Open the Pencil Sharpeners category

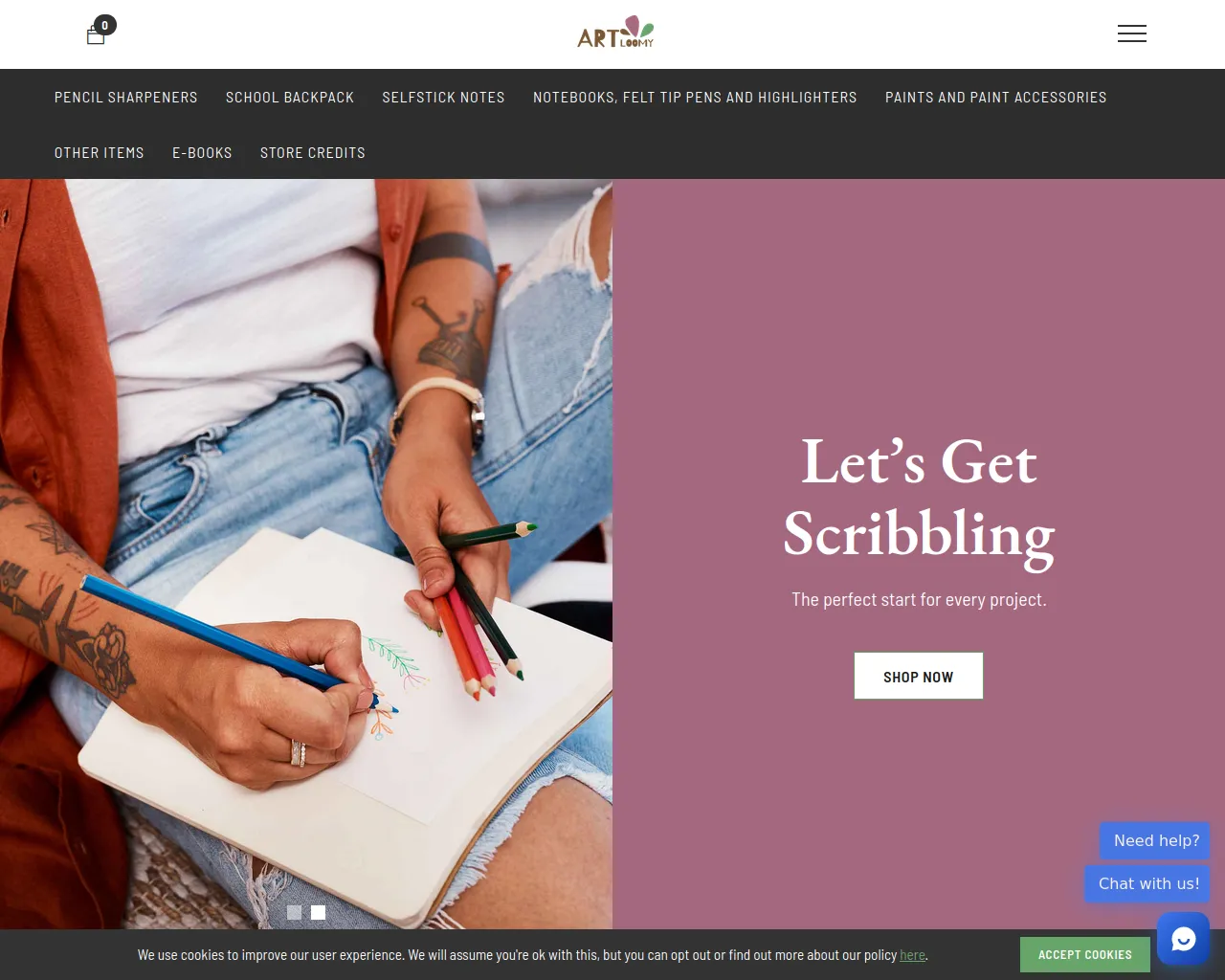point(126,98)
